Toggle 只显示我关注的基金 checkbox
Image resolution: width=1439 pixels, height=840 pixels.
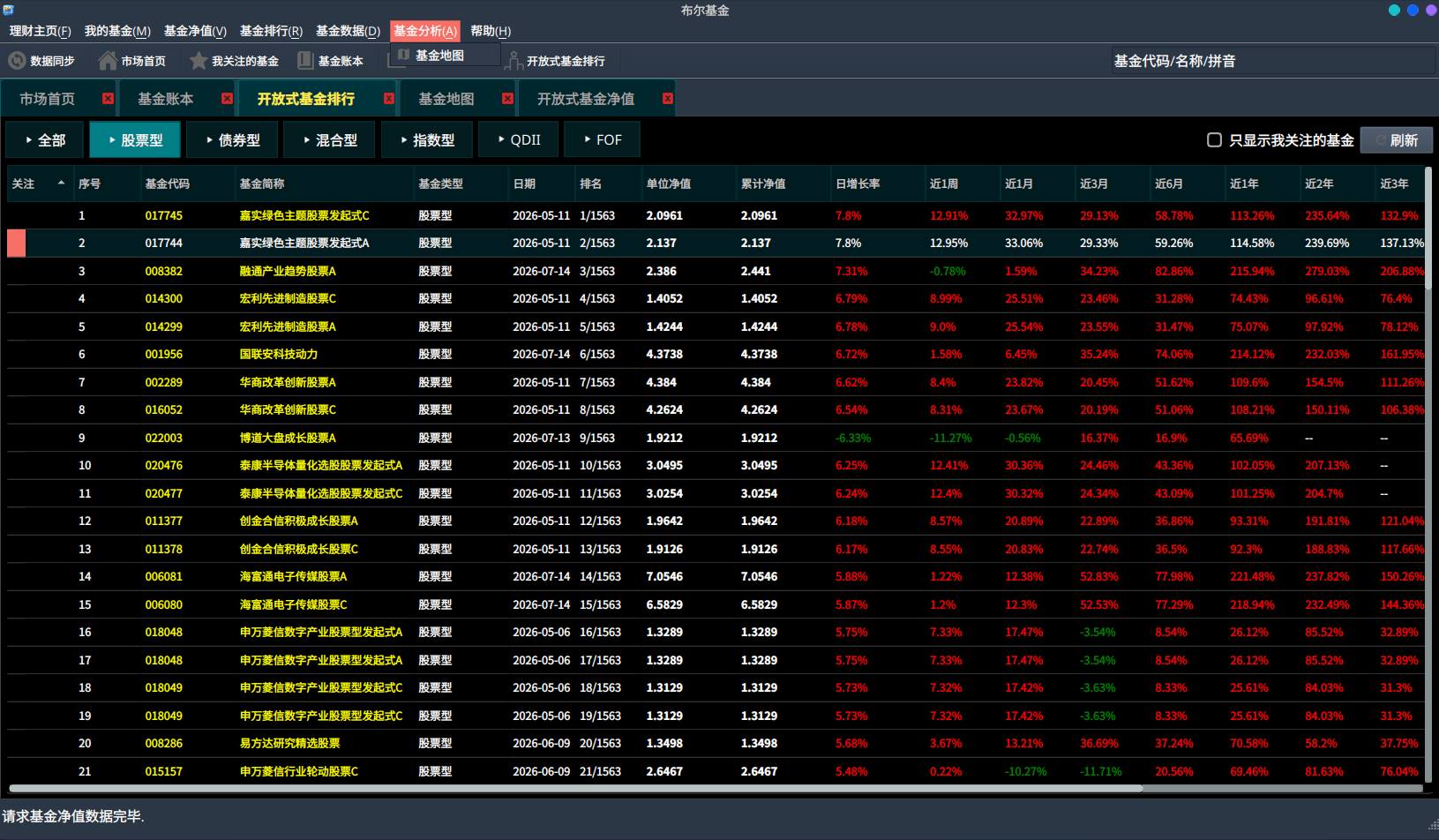[x=1214, y=140]
